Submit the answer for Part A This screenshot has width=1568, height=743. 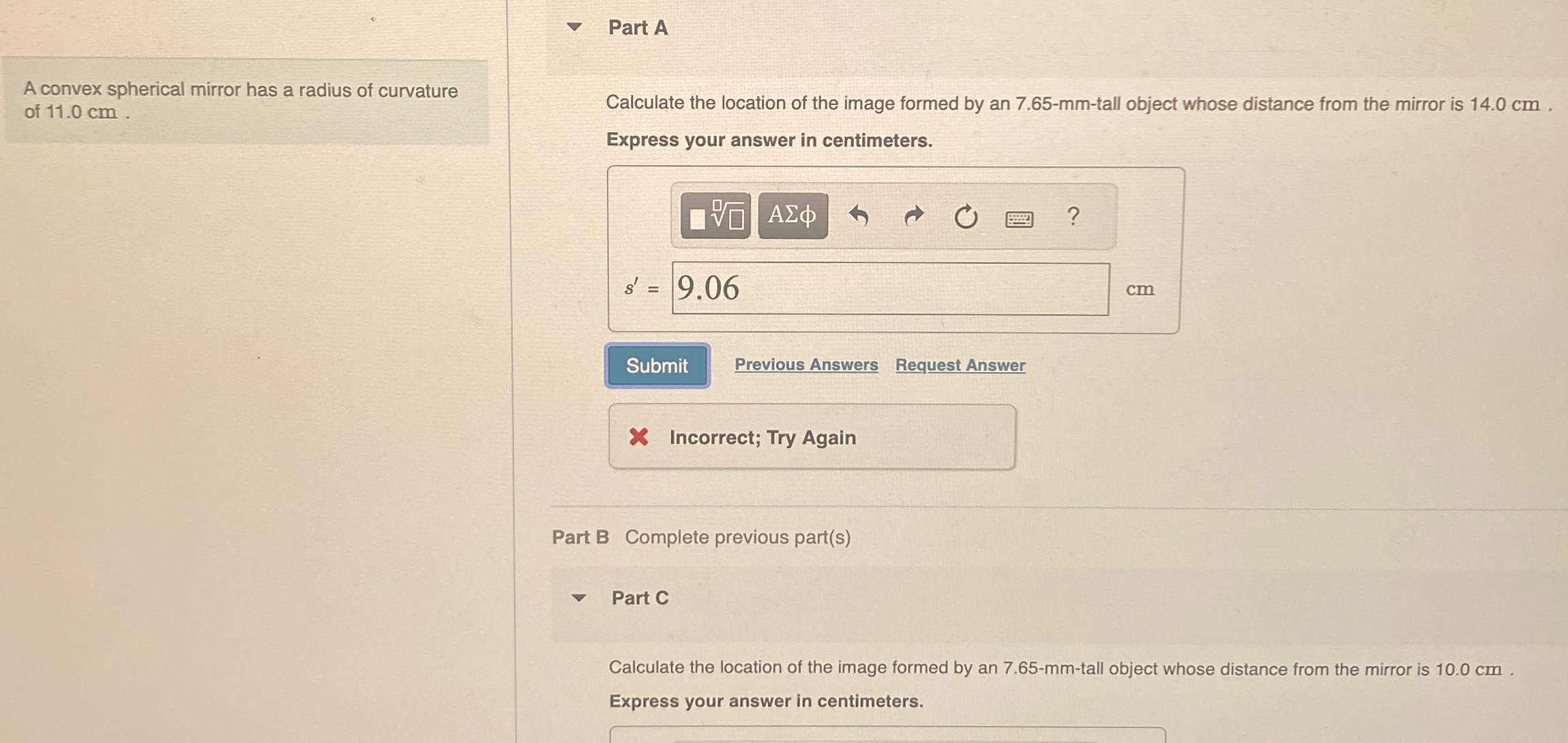click(657, 366)
